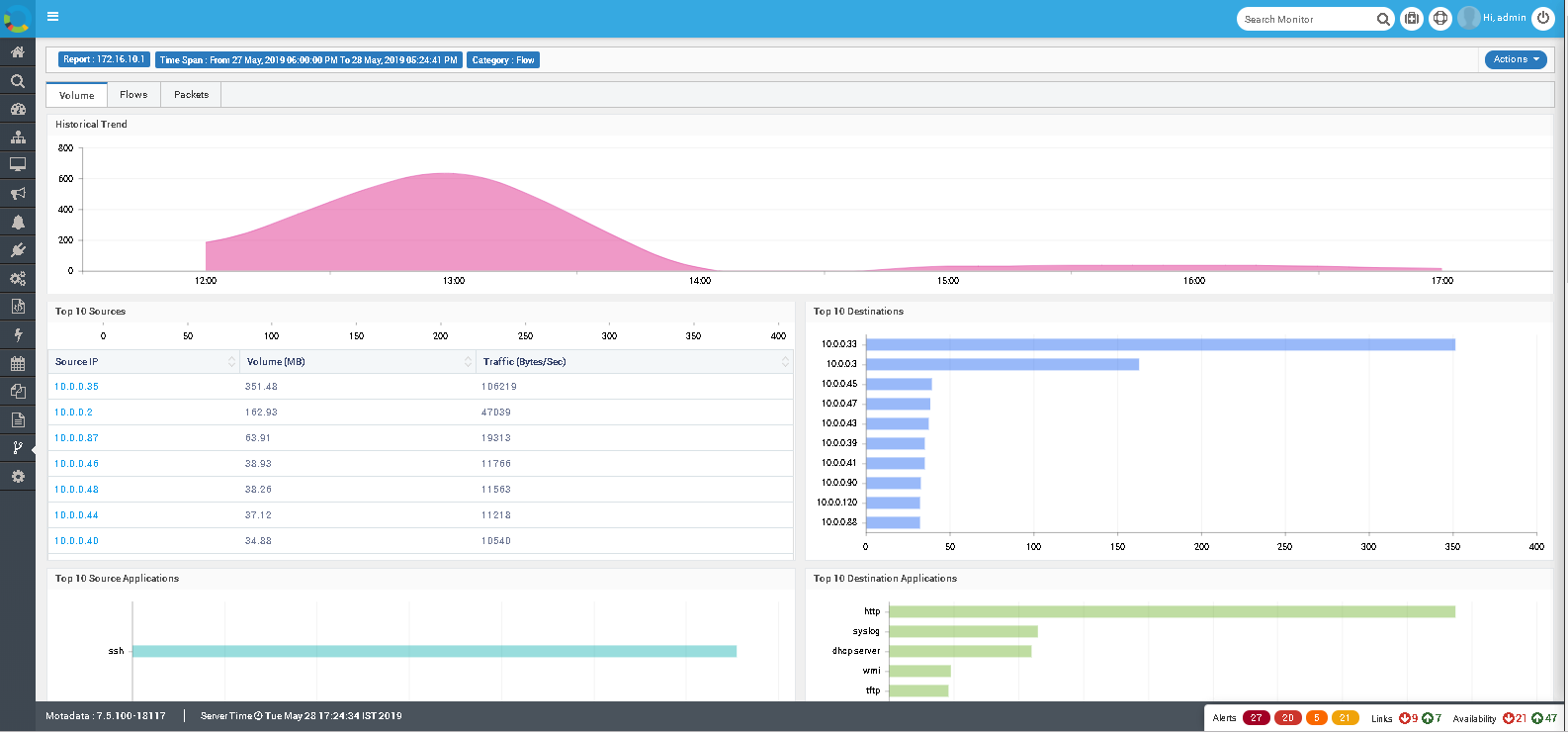Switch to the Flows tab
The height and width of the screenshot is (735, 1568).
(133, 95)
